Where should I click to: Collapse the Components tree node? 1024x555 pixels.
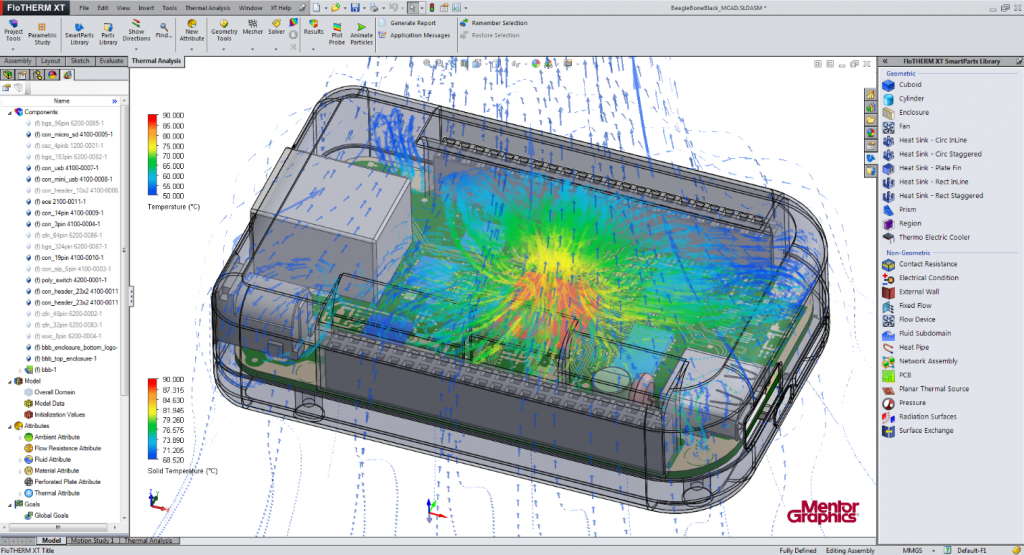(x=10, y=112)
